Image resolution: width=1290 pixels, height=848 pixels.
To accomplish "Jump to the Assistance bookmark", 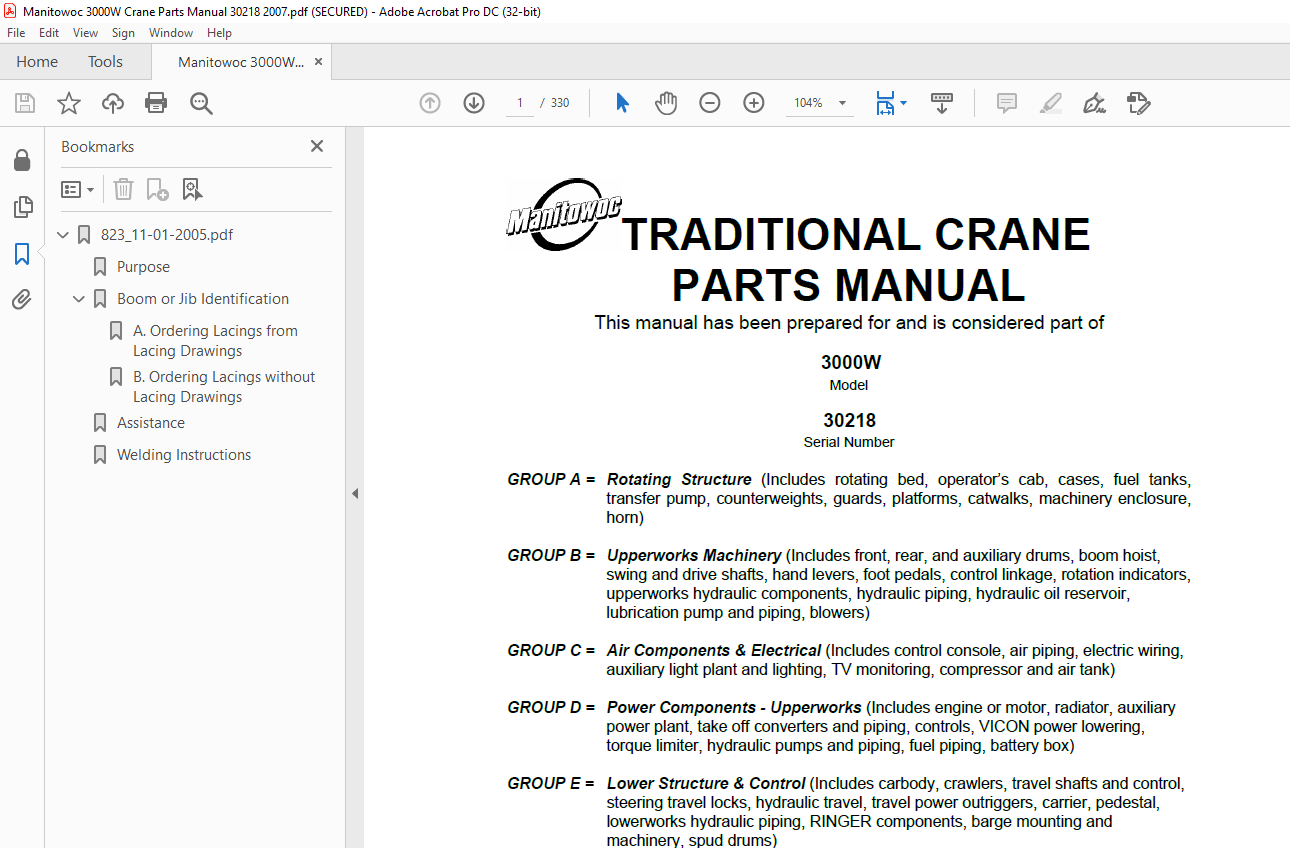I will coord(151,423).
